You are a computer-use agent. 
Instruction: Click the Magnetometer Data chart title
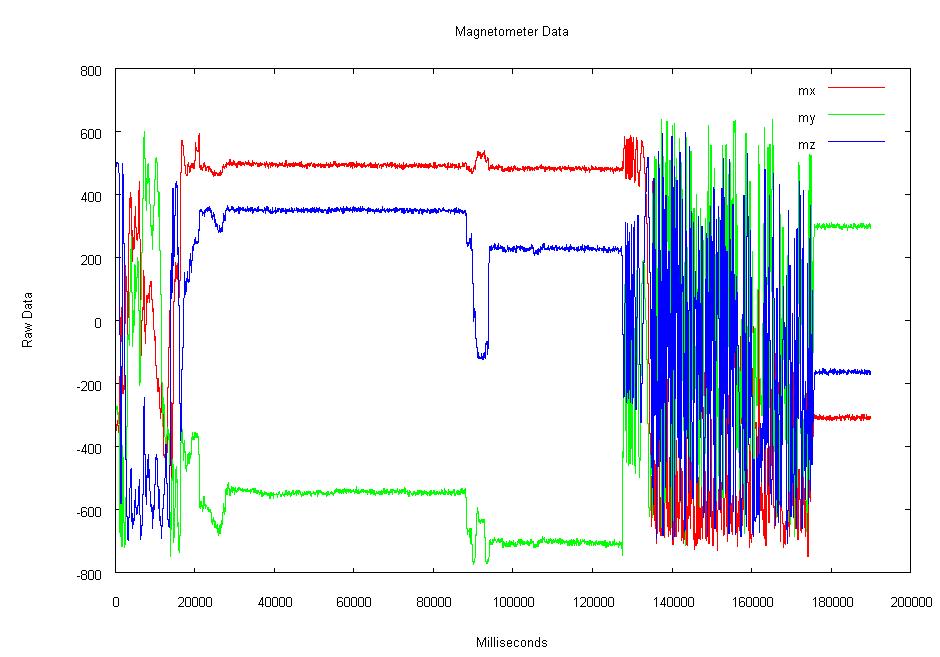point(511,31)
